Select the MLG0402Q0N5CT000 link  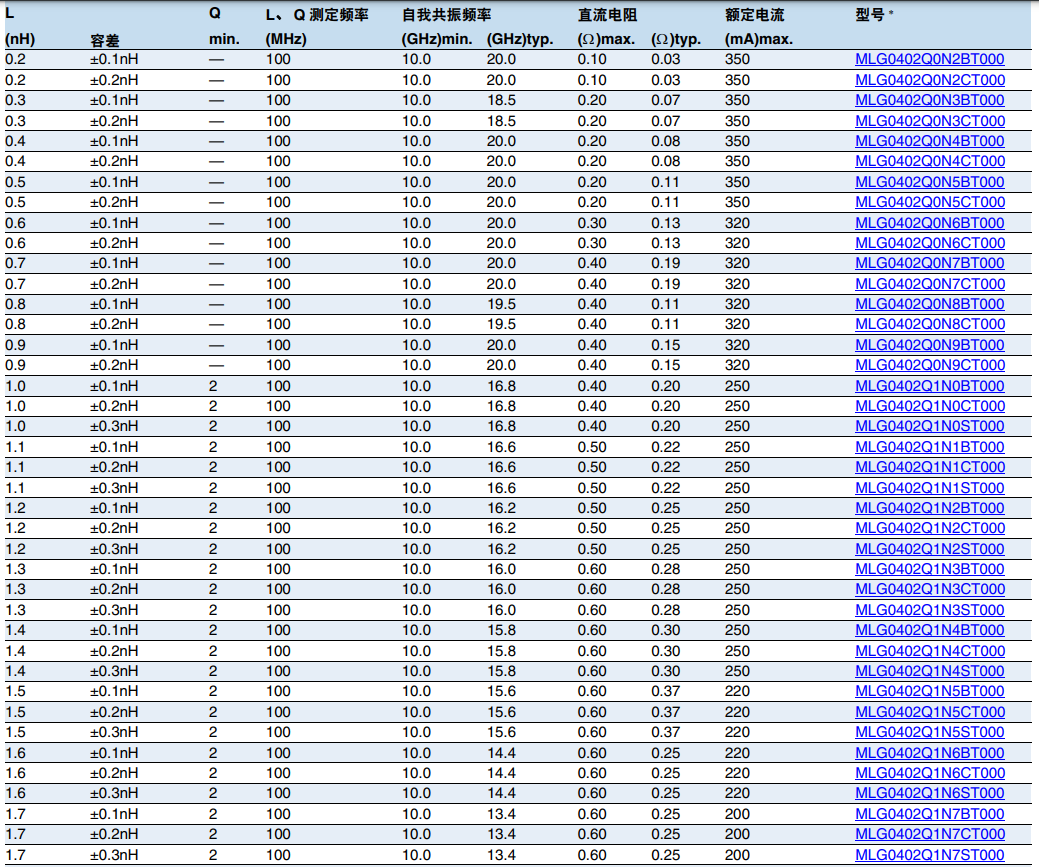(x=929, y=202)
